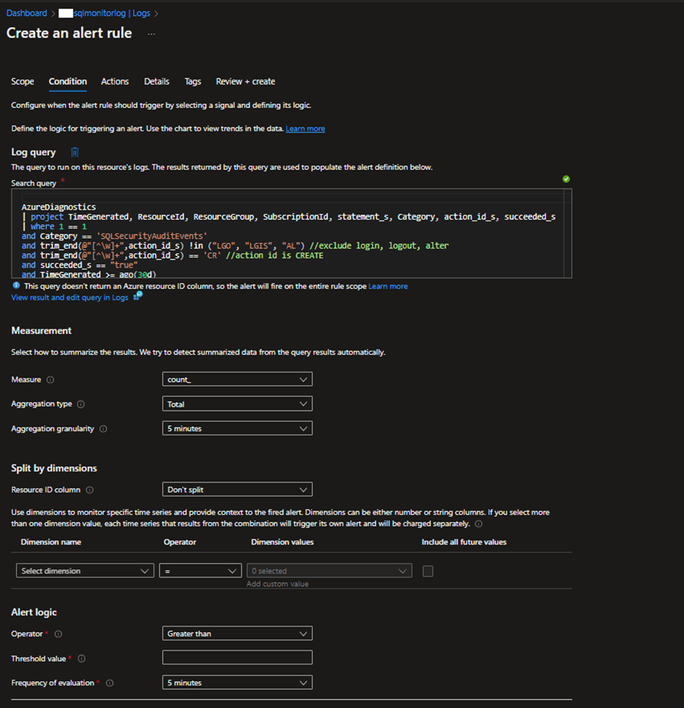Open the Dimension values 0 selected dropdown
The image size is (684, 708).
coord(330,571)
